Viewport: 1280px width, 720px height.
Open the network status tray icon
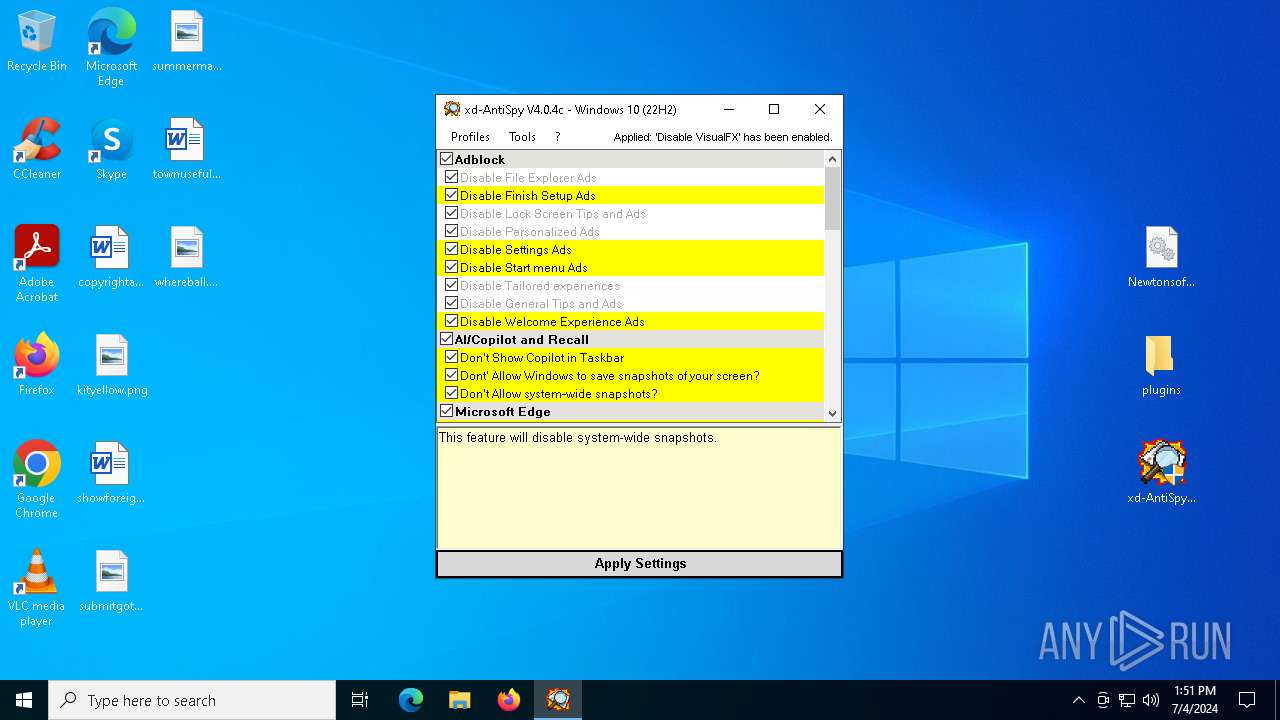pyautogui.click(x=1127, y=700)
